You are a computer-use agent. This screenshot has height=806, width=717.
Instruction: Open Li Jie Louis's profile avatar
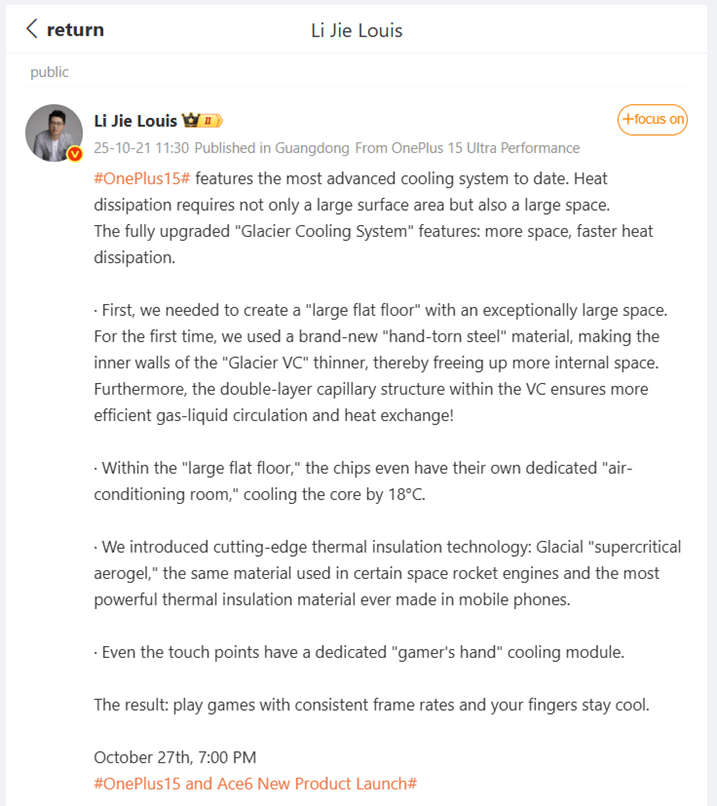click(x=53, y=132)
